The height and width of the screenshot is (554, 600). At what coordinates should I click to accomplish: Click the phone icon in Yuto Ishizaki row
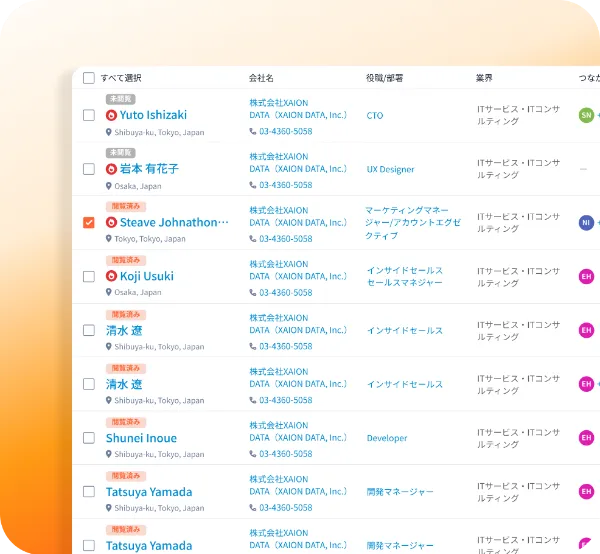[253, 131]
